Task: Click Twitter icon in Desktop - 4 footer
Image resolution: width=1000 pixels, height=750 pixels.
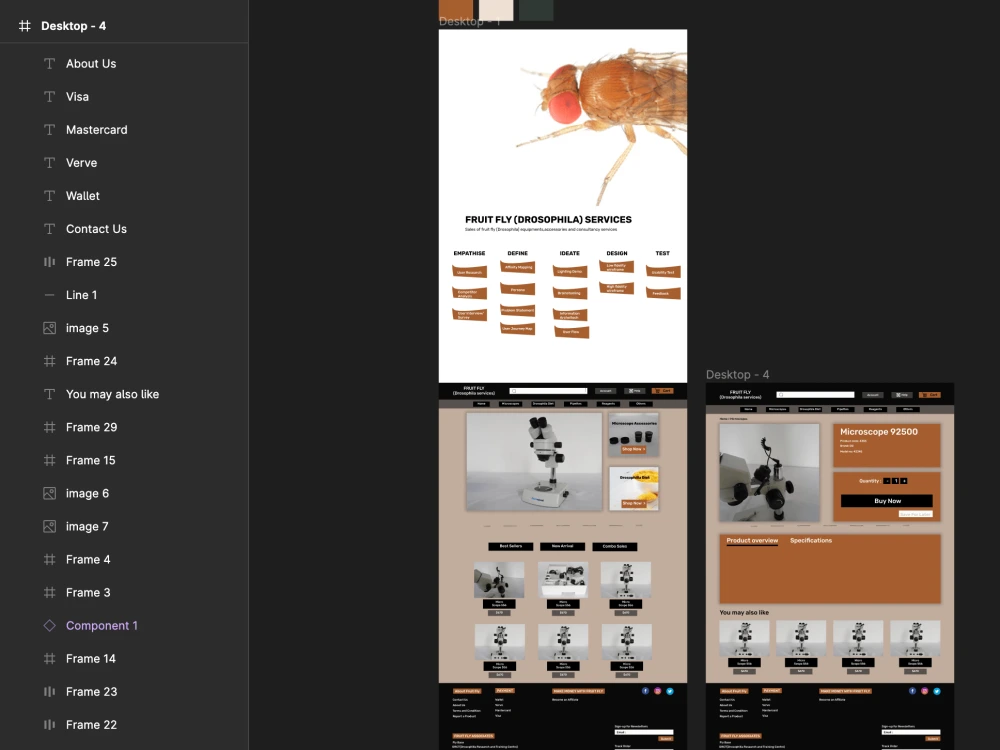Action: (937, 691)
